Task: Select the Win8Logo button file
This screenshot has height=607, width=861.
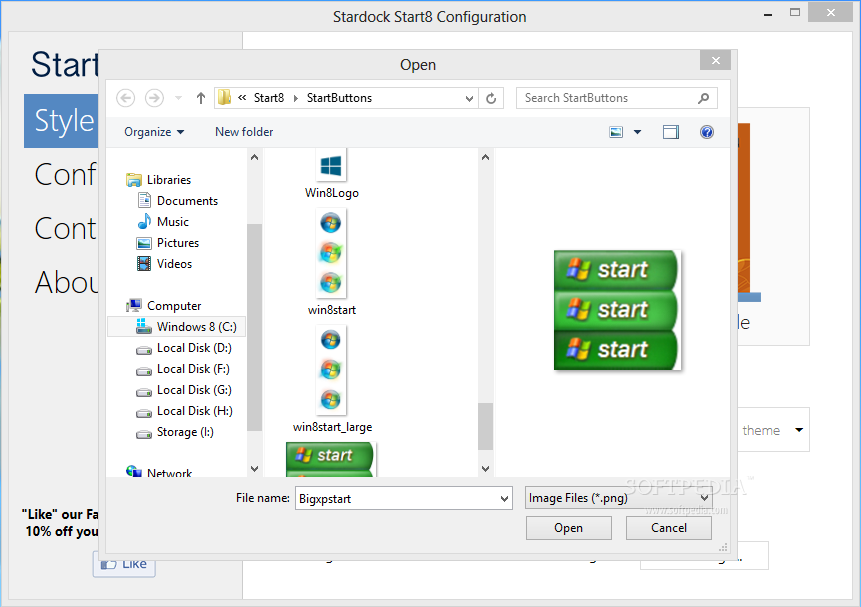Action: pyautogui.click(x=331, y=166)
